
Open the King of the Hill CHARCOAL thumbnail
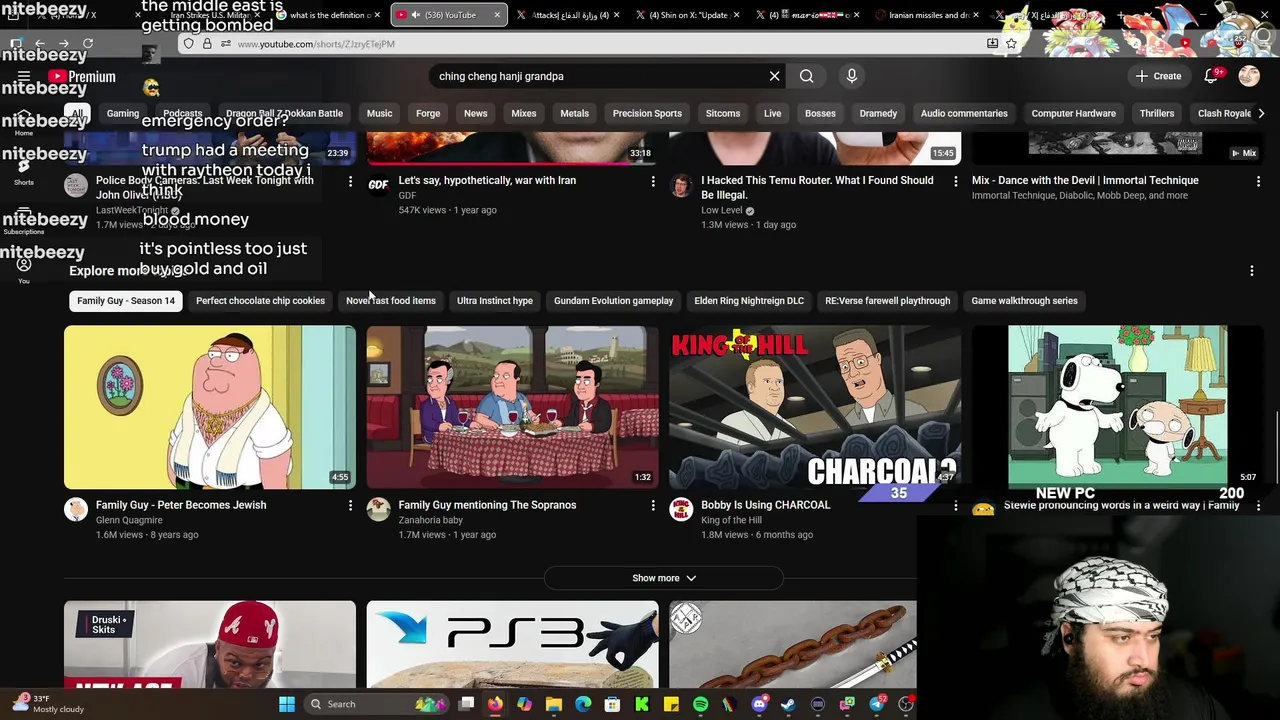[815, 407]
